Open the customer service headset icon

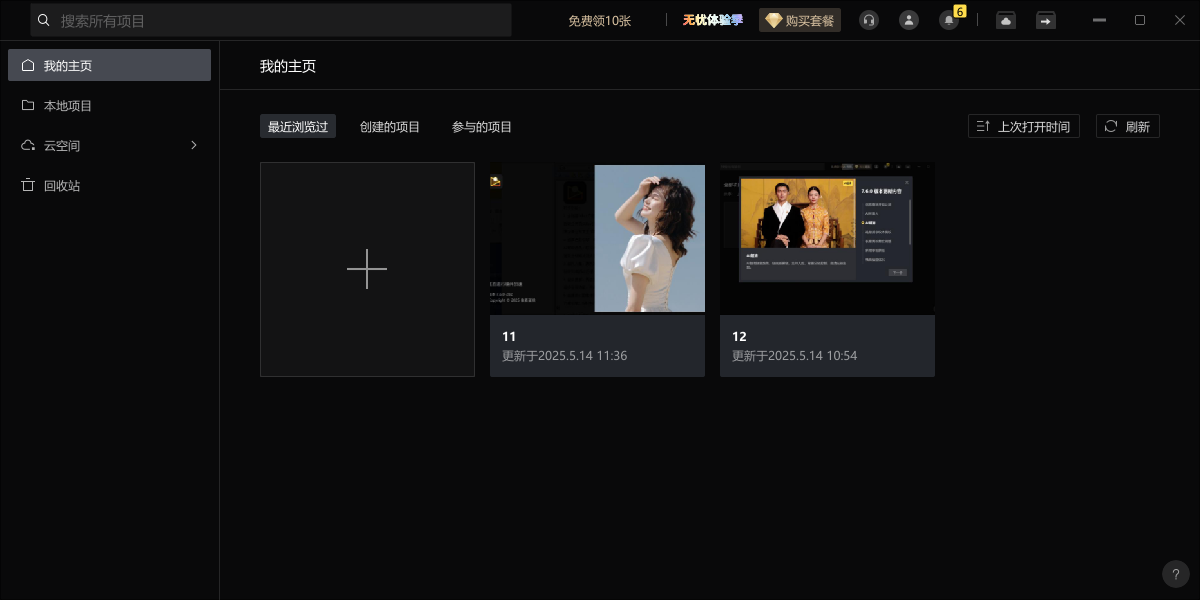868,20
